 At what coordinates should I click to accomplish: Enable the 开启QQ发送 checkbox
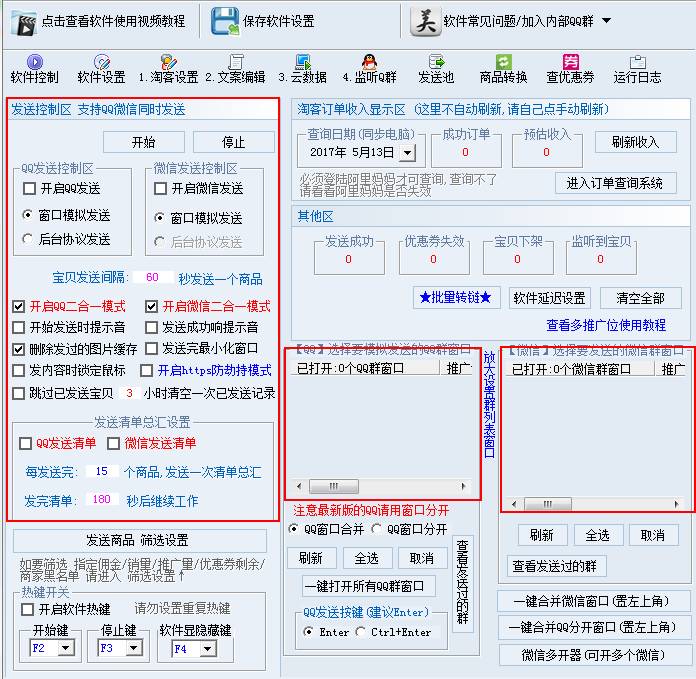pos(29,189)
